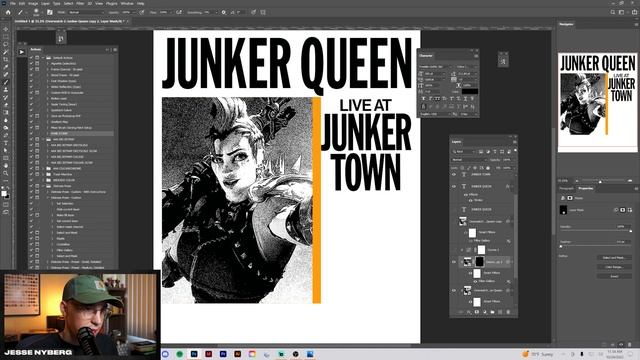This screenshot has height=360, width=640.
Task: Open clock and date on taskbar
Action: pyautogui.click(x=615, y=354)
